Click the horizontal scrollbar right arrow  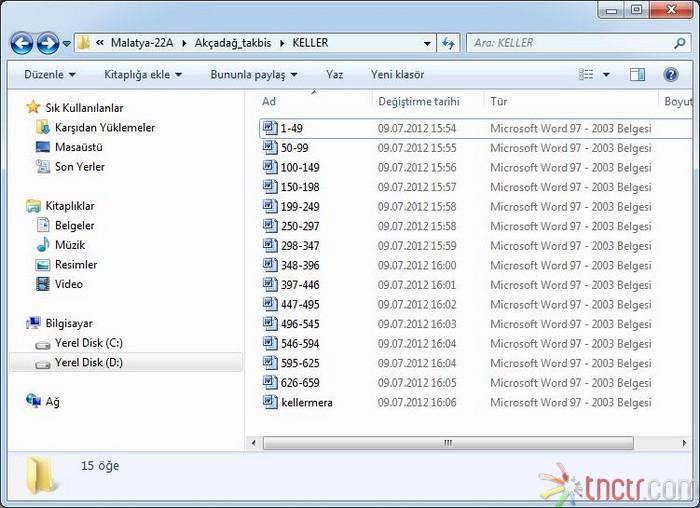(x=684, y=443)
